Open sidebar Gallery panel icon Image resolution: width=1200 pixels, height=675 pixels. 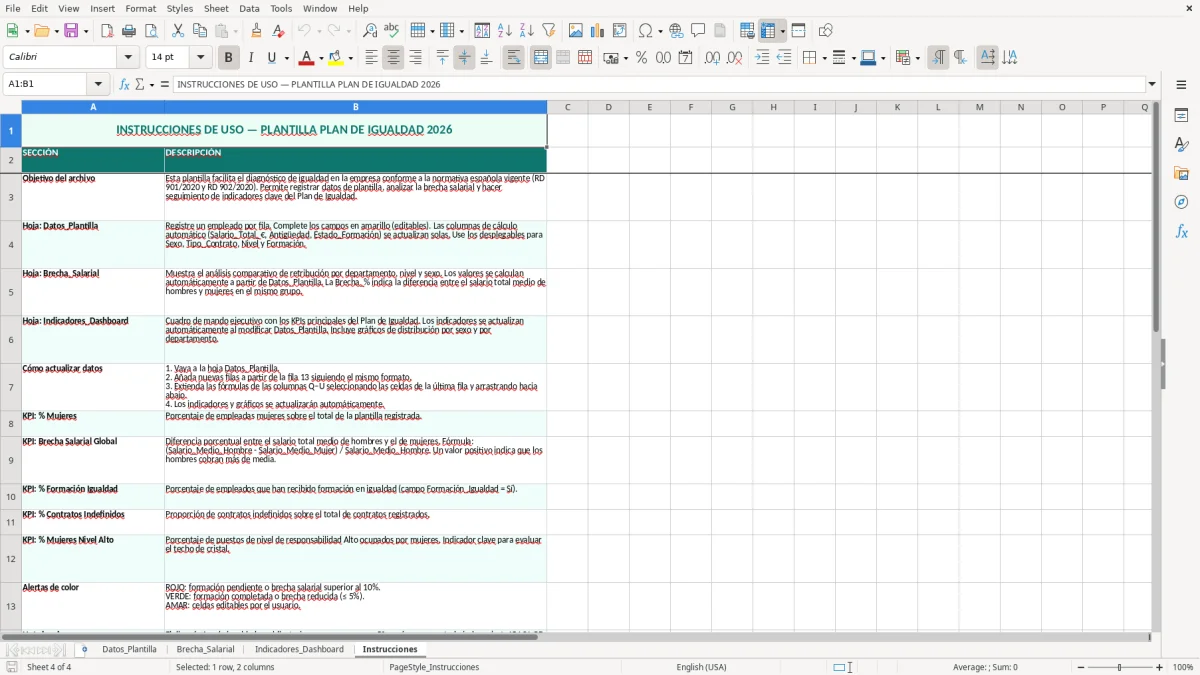pyautogui.click(x=1181, y=174)
